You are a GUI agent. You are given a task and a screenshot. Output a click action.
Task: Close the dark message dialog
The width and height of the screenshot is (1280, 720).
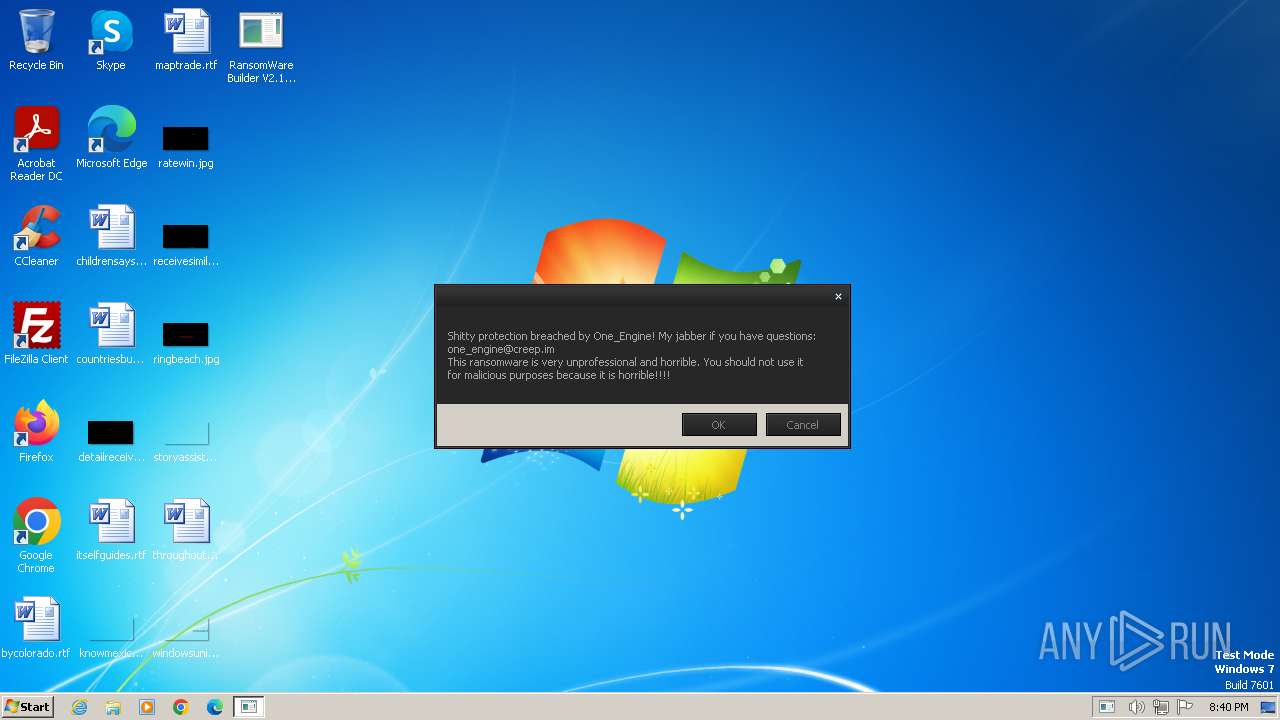point(838,296)
